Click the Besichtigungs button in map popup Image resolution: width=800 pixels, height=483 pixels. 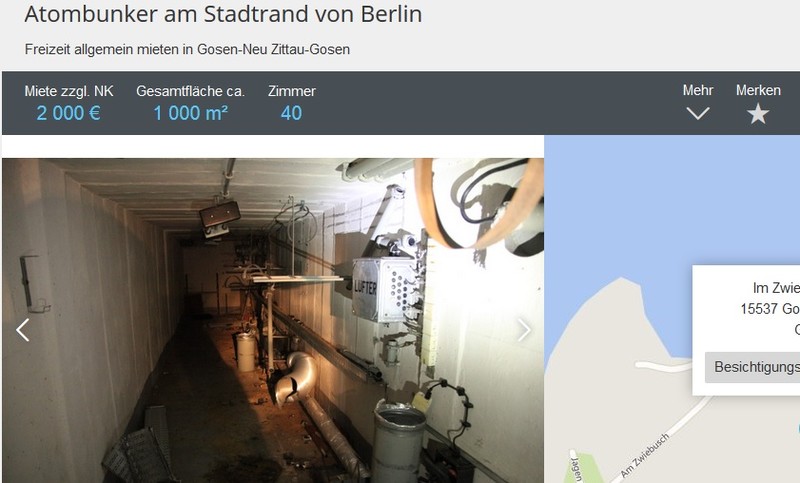(753, 367)
